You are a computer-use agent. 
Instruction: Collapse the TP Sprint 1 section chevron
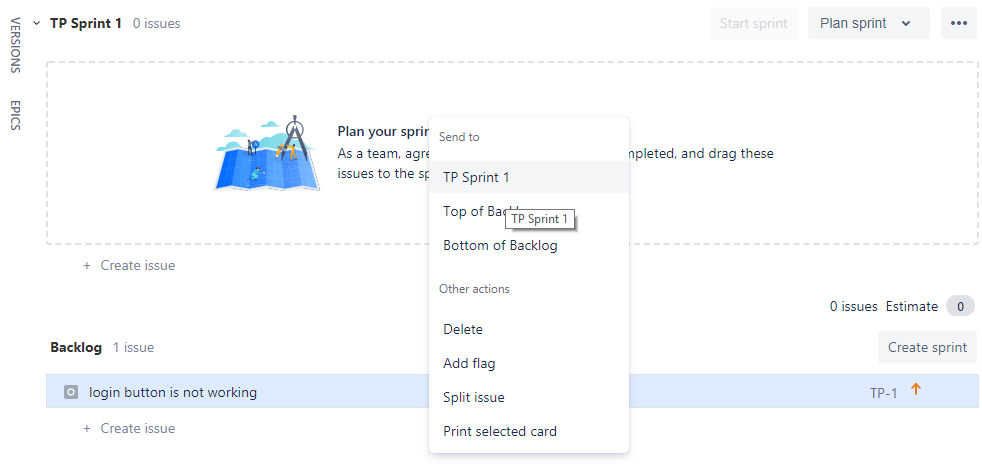pyautogui.click(x=36, y=23)
